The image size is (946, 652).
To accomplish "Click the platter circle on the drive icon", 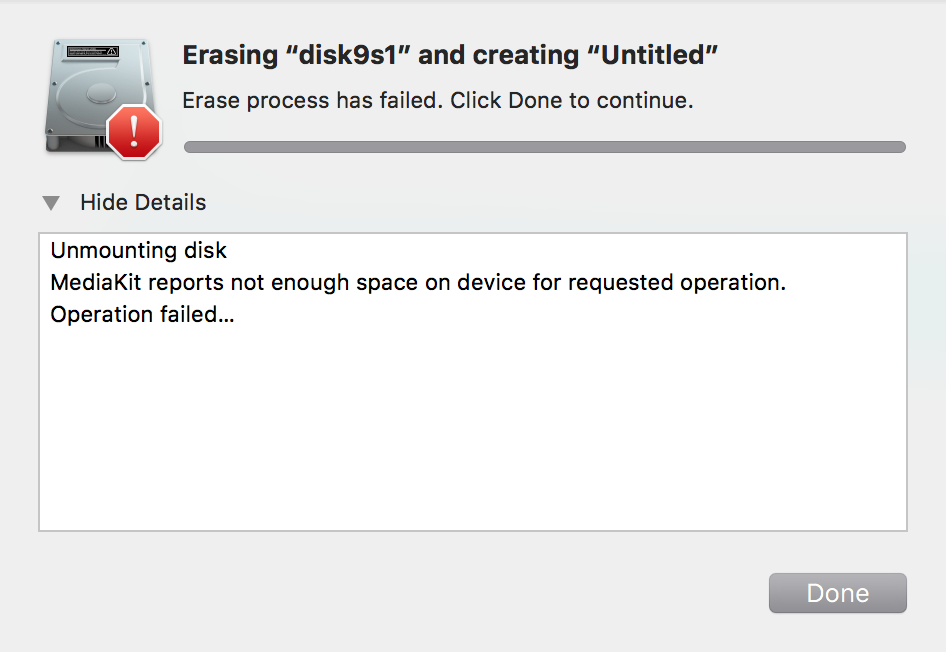I will click(101, 93).
